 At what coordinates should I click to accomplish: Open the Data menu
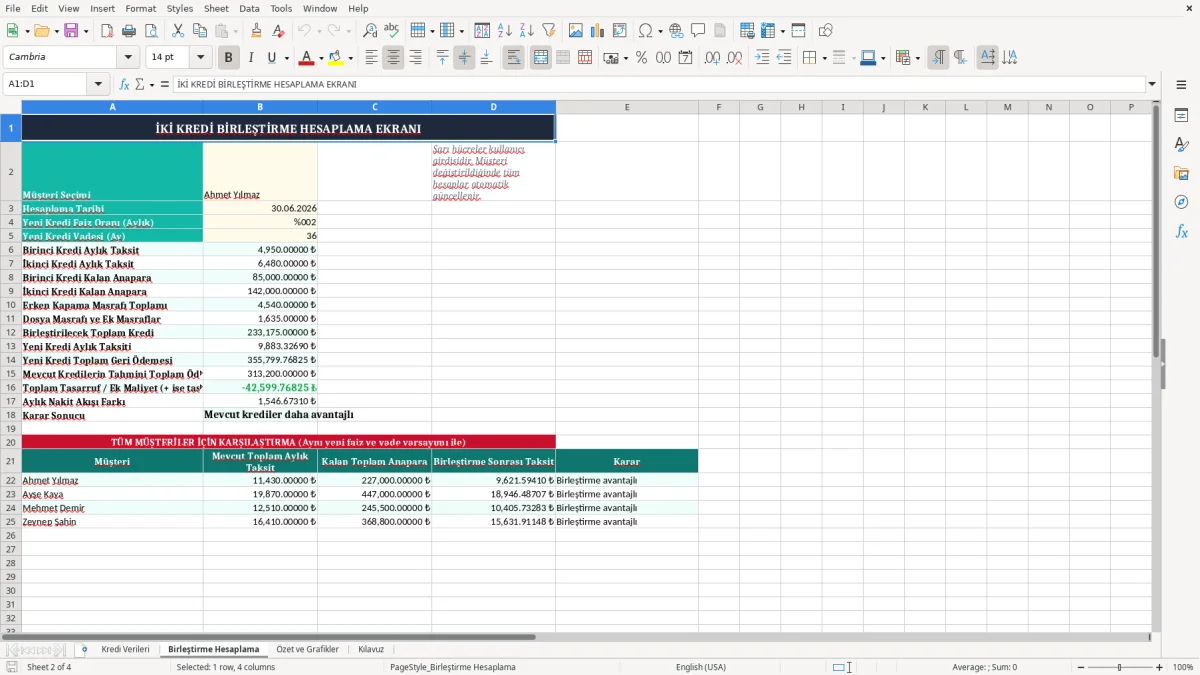tap(249, 8)
